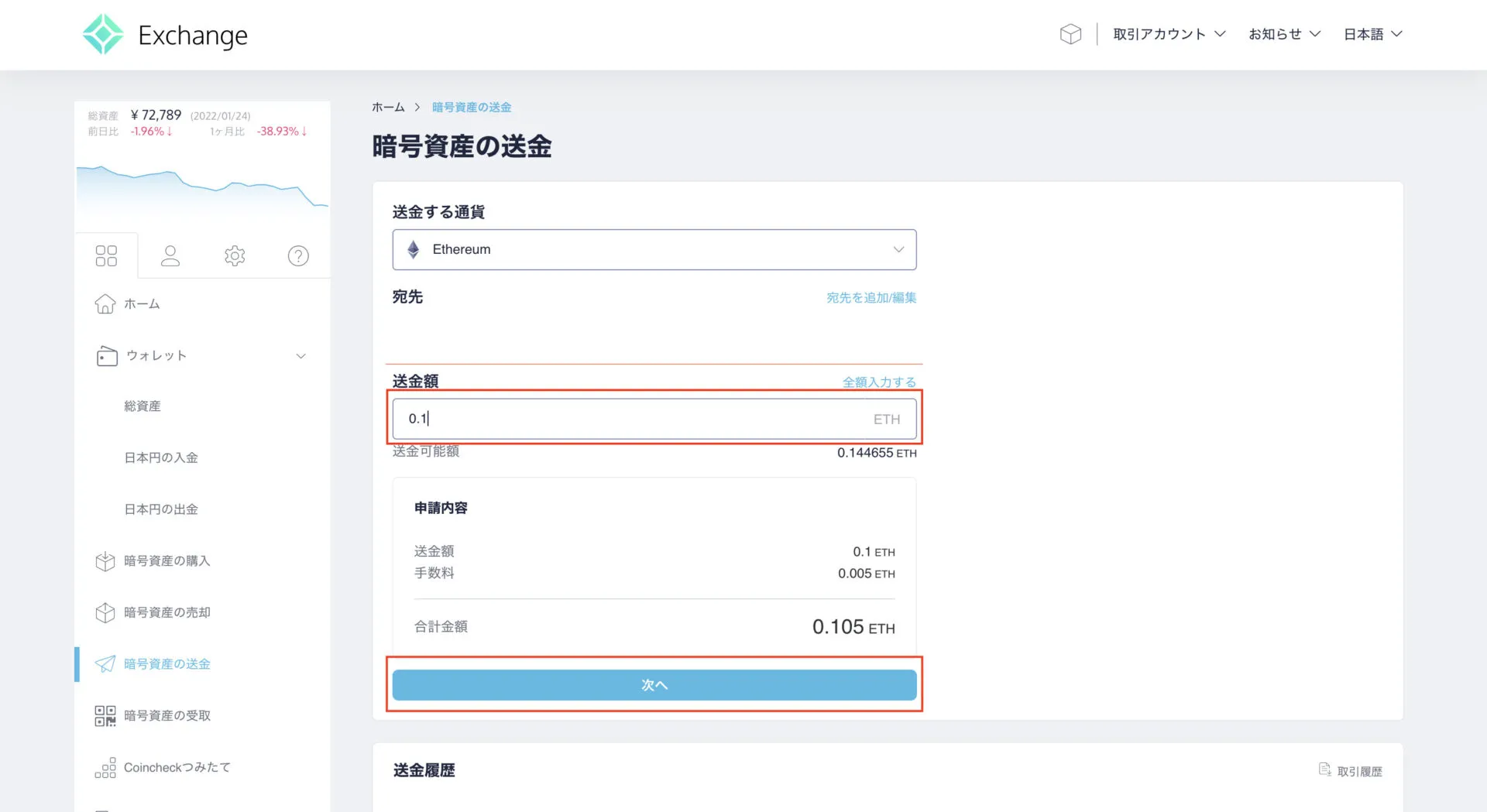The width and height of the screenshot is (1487, 812).
Task: Open ホーム from the breadcrumb
Action: click(388, 107)
